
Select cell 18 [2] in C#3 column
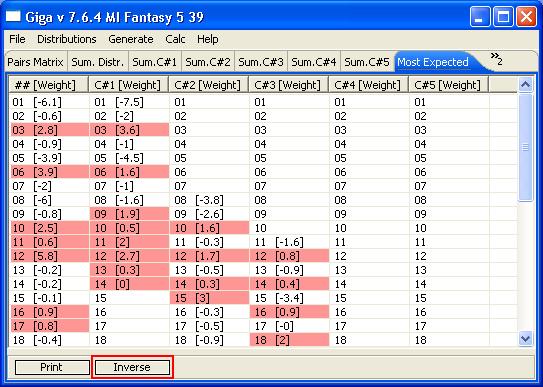[289, 340]
